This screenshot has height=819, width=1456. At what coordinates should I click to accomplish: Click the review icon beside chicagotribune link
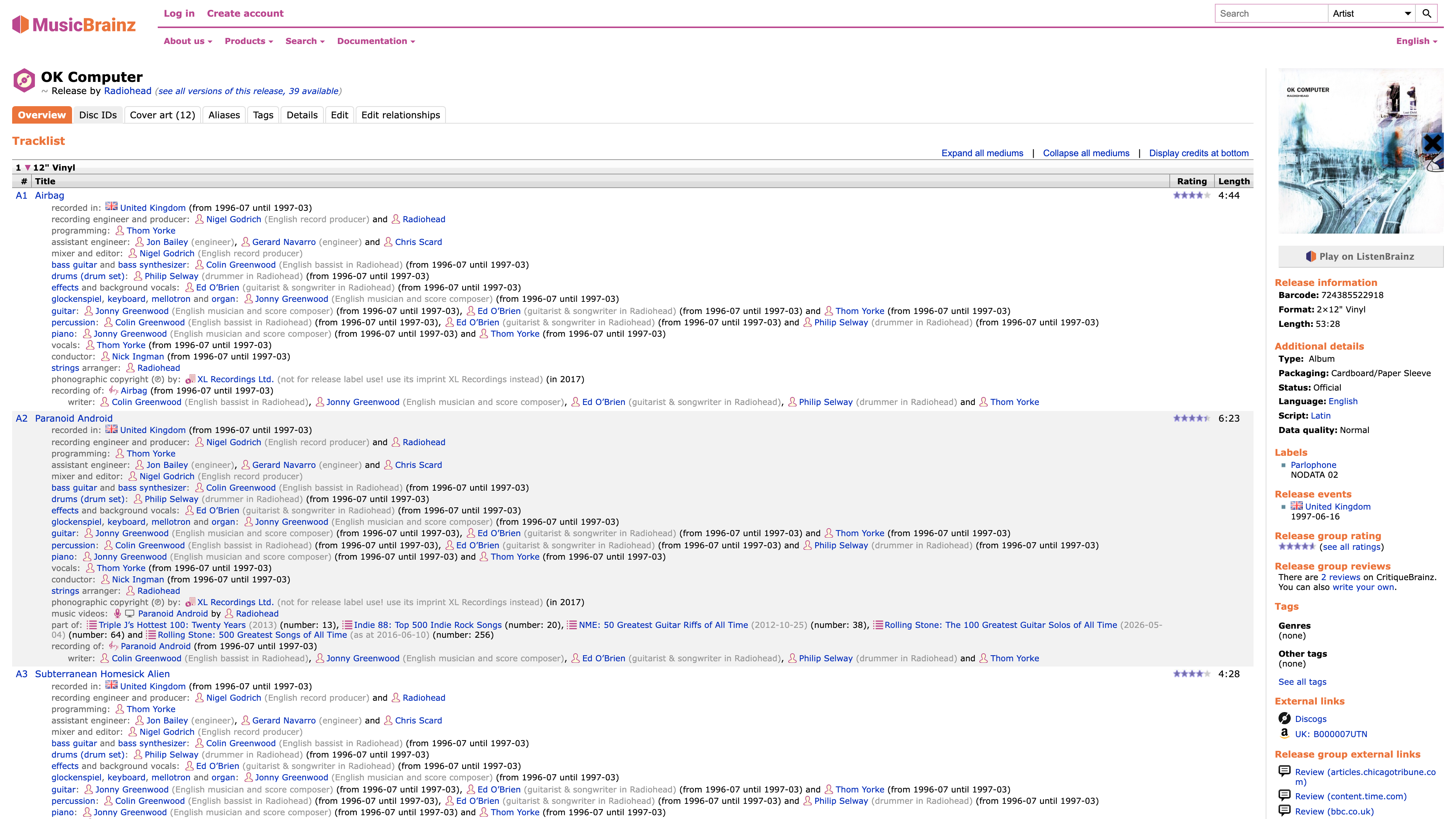tap(1284, 771)
